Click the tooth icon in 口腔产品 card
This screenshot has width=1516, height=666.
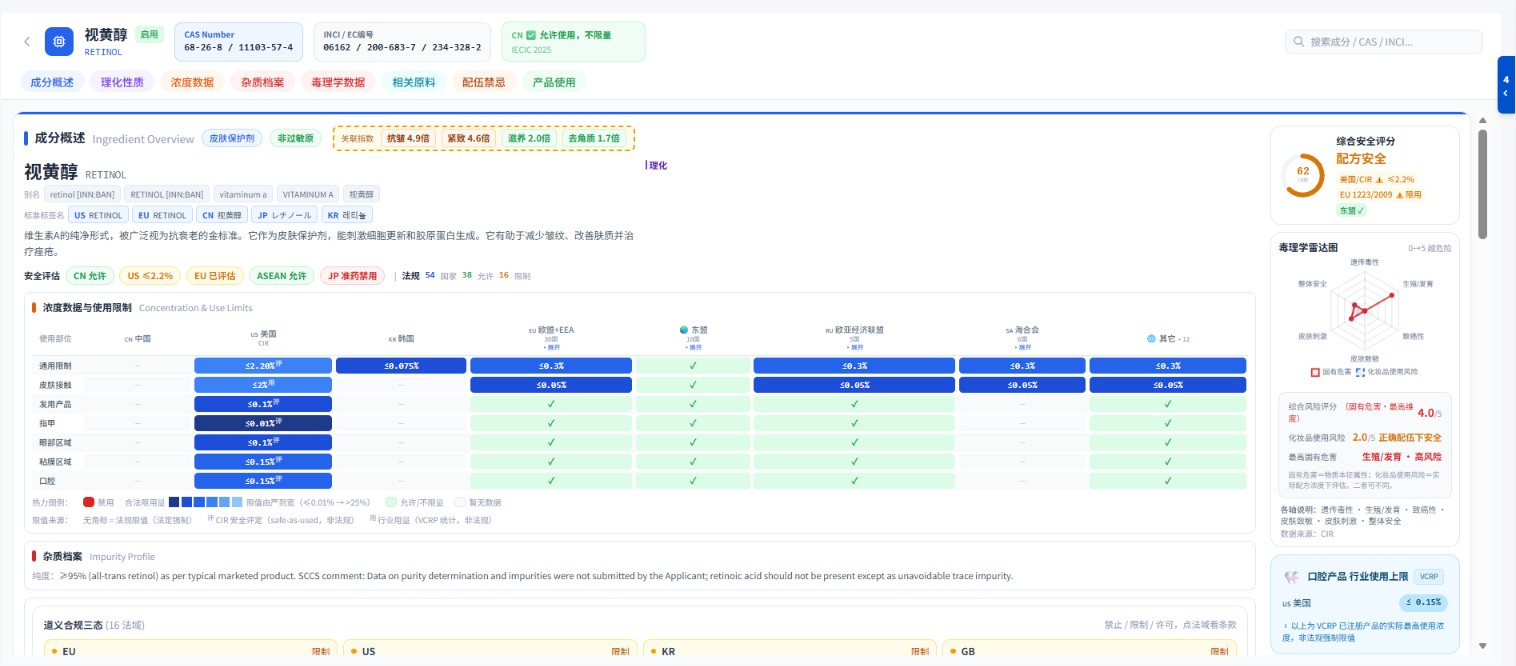1291,577
